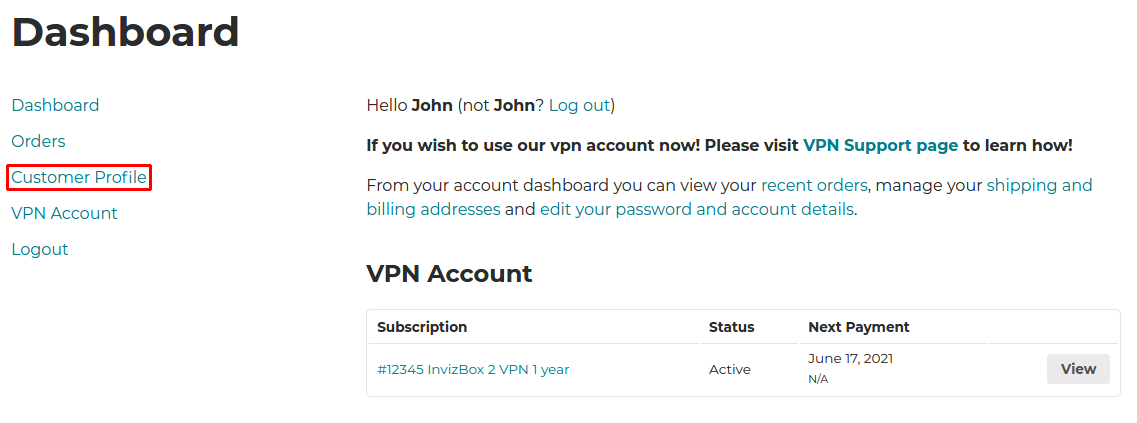Screen dimensions: 1137x423
Task: Click the VPN Account section heading
Action: [449, 274]
